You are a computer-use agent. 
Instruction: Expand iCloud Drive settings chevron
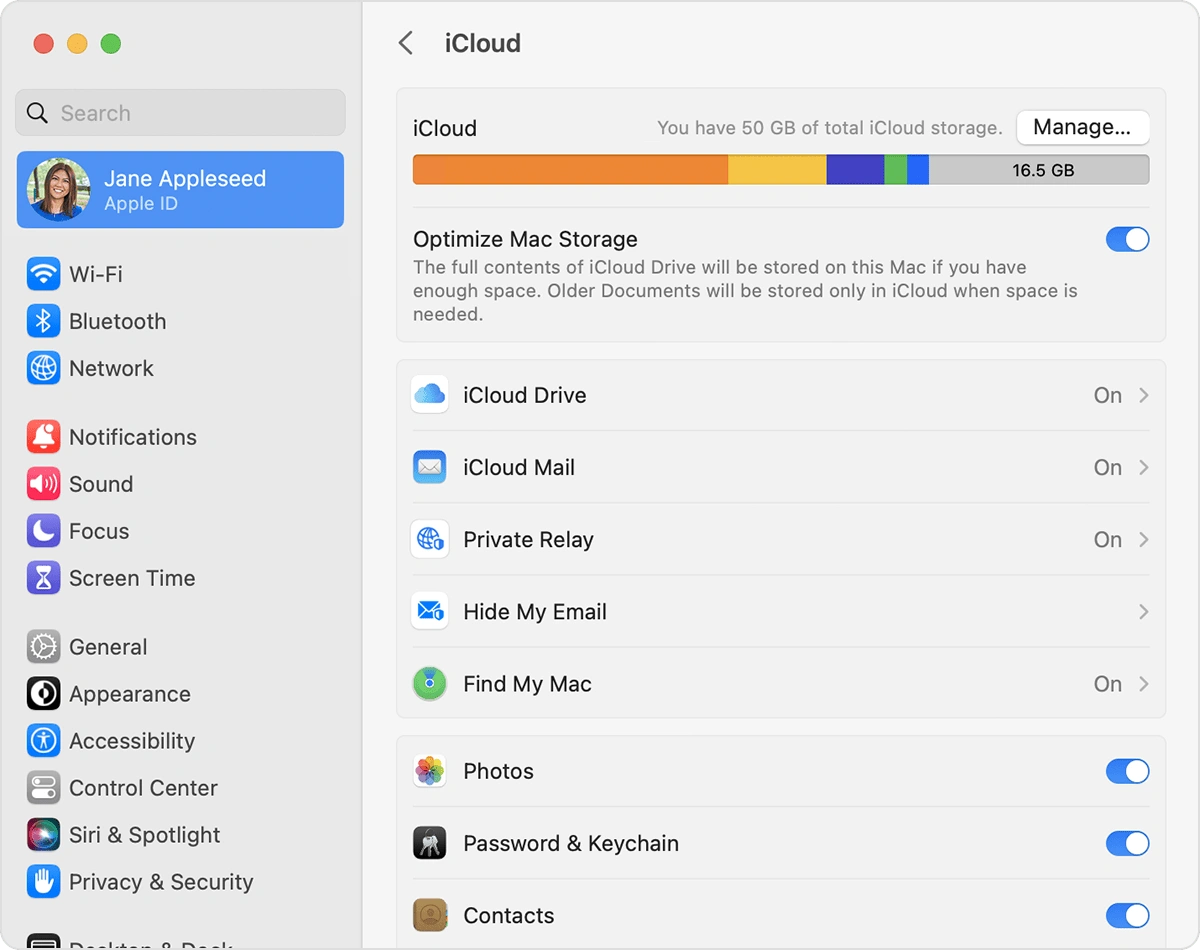1143,395
